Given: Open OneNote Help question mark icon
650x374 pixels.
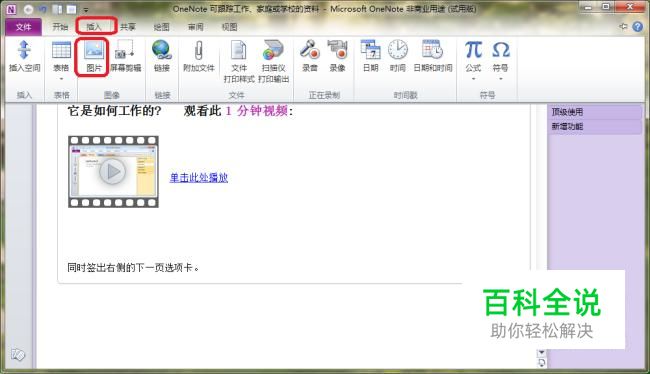Looking at the screenshot, I should 638,27.
